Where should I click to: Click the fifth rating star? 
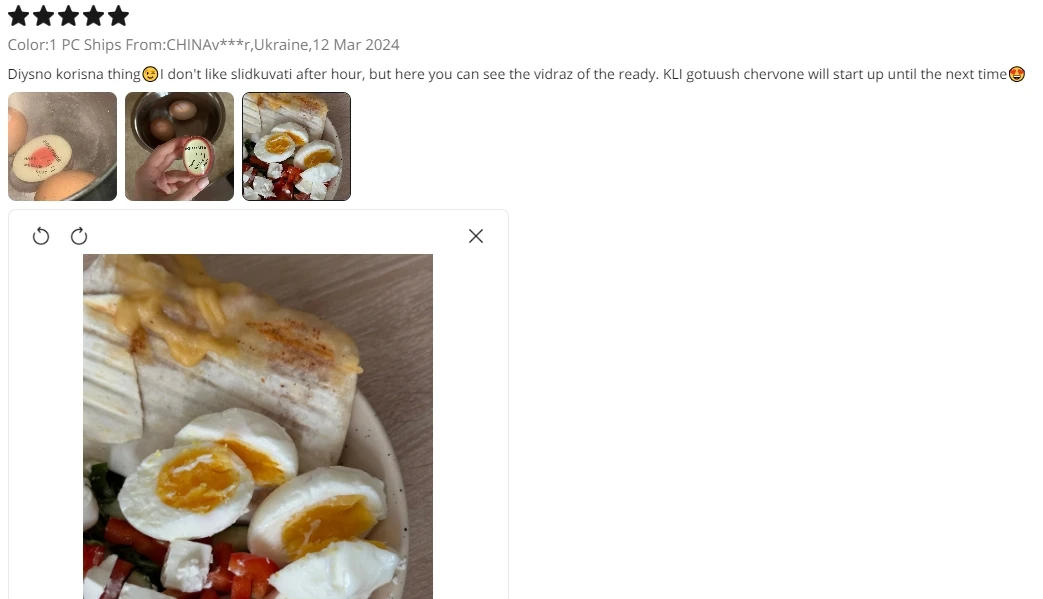(x=118, y=15)
